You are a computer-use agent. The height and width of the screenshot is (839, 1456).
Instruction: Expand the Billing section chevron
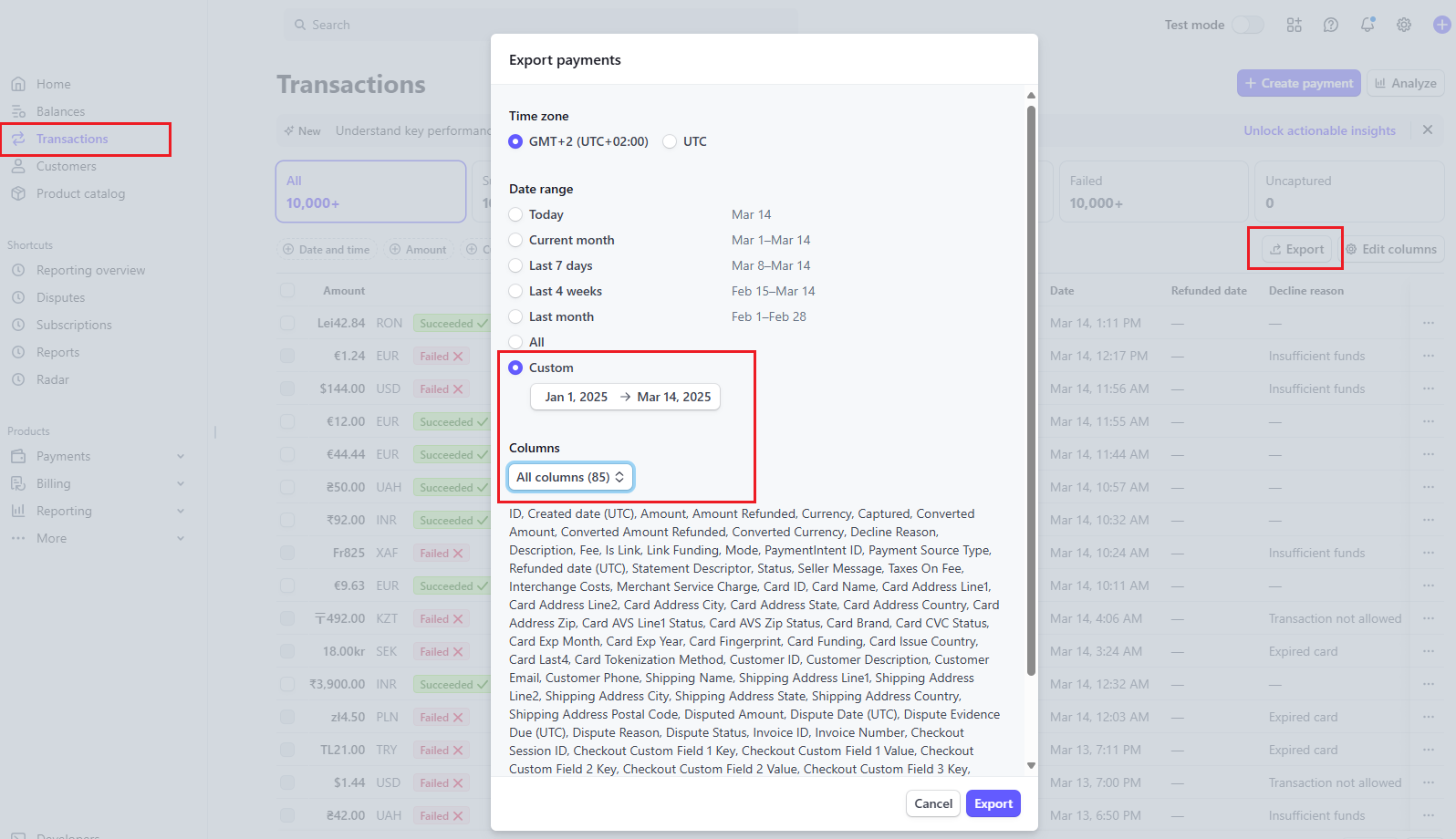pyautogui.click(x=181, y=483)
